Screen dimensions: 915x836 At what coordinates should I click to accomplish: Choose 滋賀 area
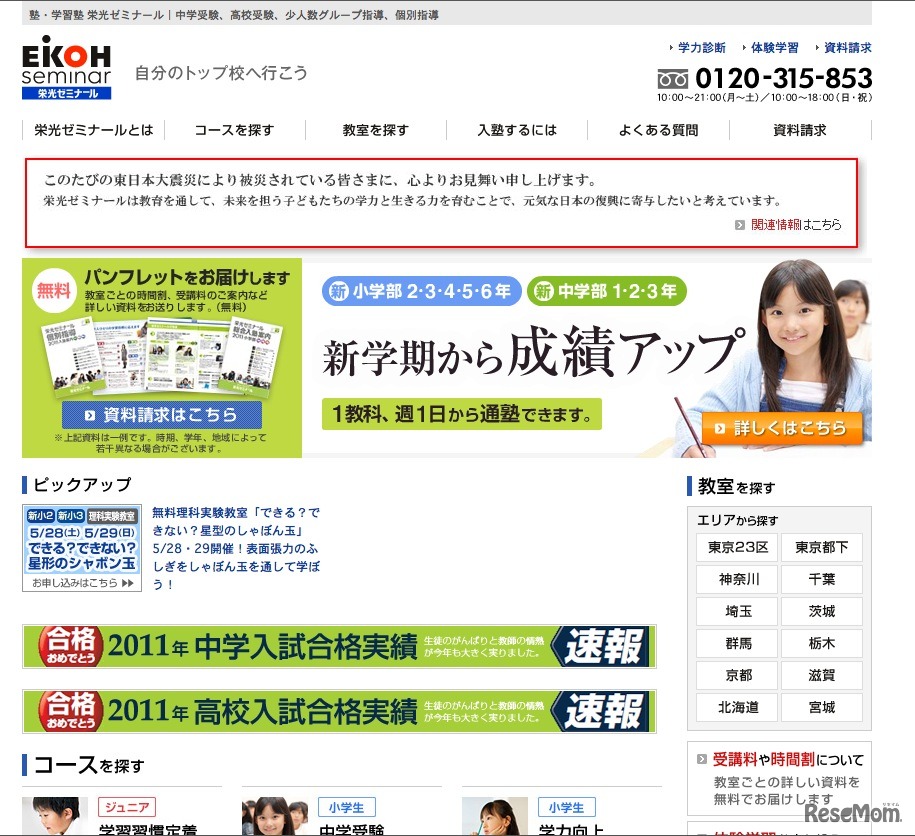(x=822, y=676)
